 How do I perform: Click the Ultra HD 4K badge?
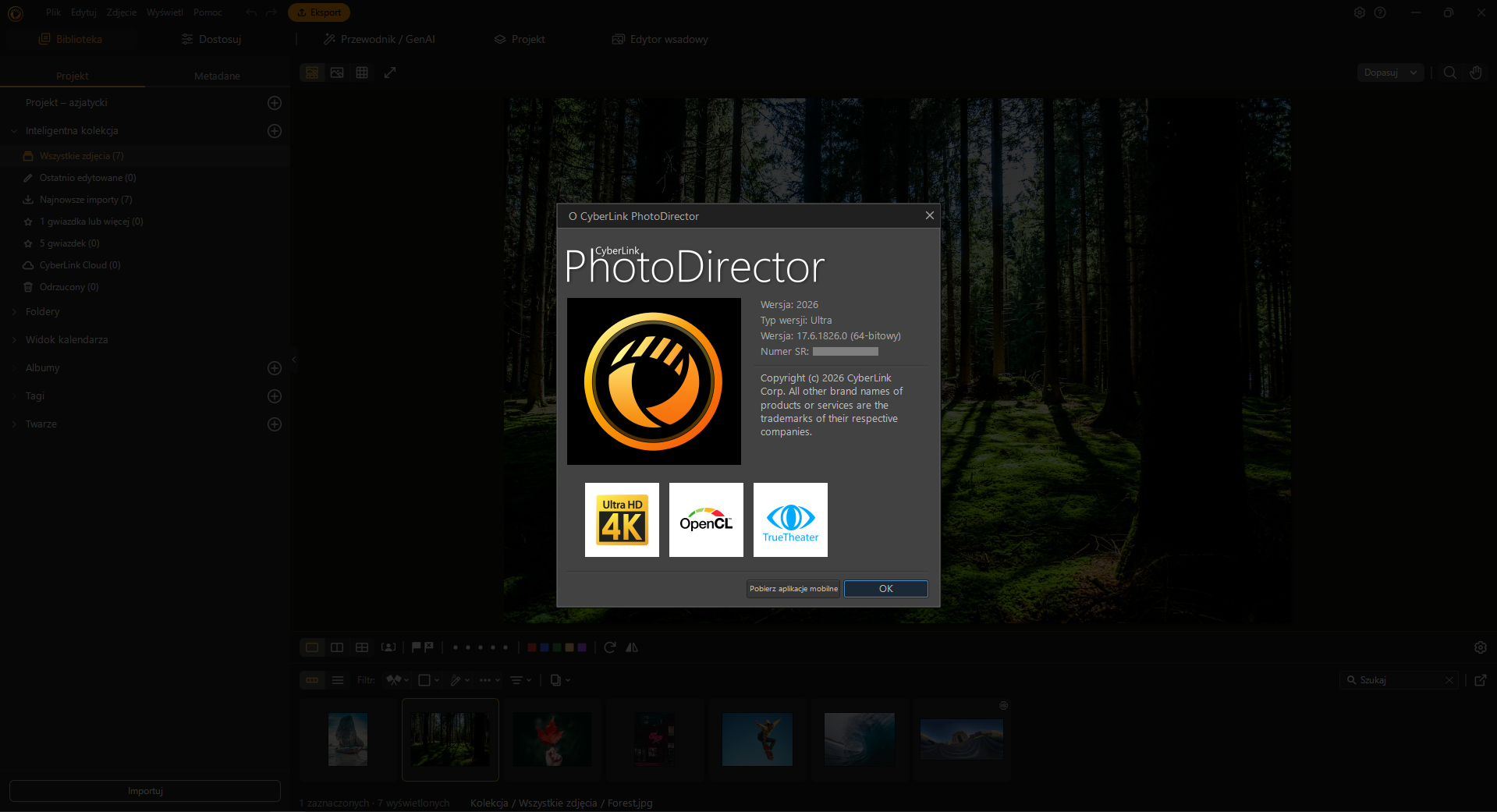click(x=622, y=519)
